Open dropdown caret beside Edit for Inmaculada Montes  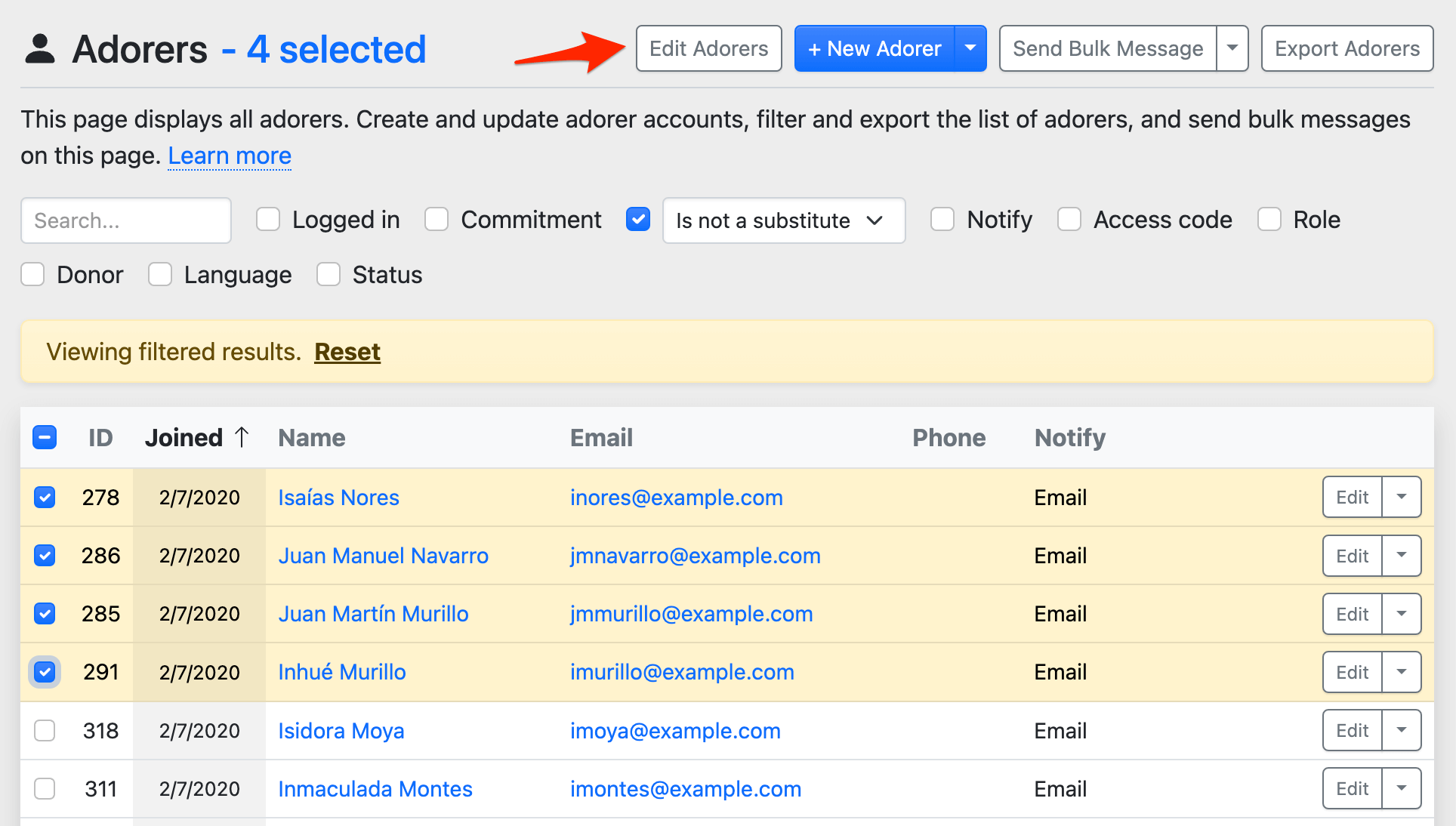click(1402, 788)
